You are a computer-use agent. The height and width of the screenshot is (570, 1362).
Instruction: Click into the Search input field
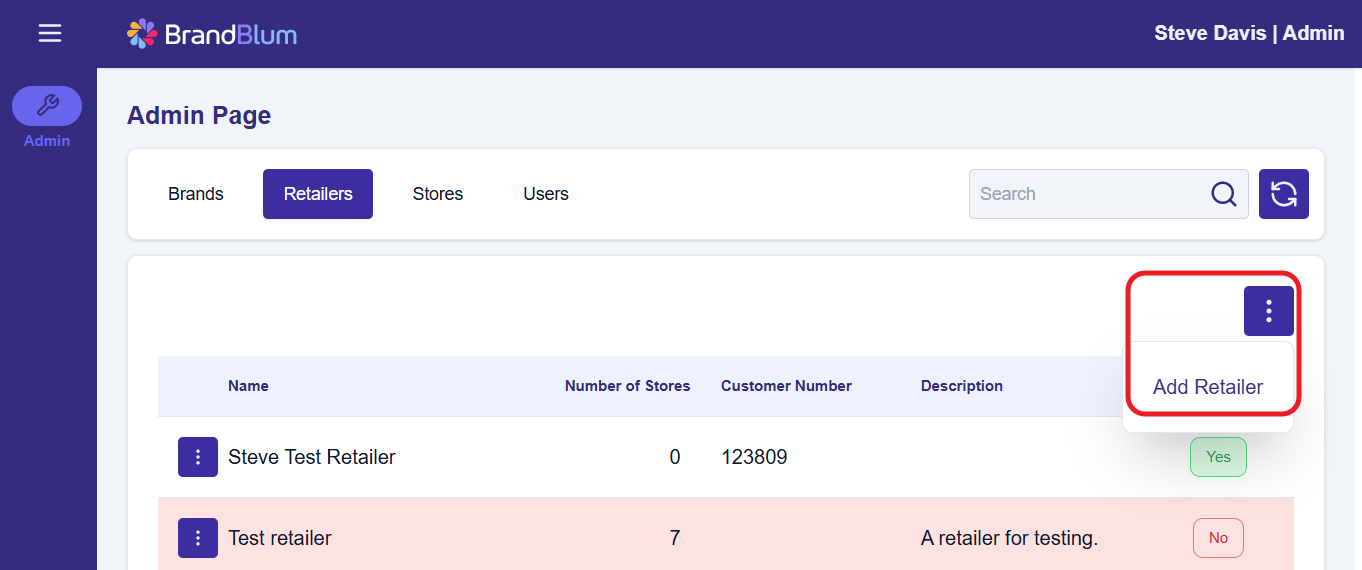pyautogui.click(x=1090, y=194)
